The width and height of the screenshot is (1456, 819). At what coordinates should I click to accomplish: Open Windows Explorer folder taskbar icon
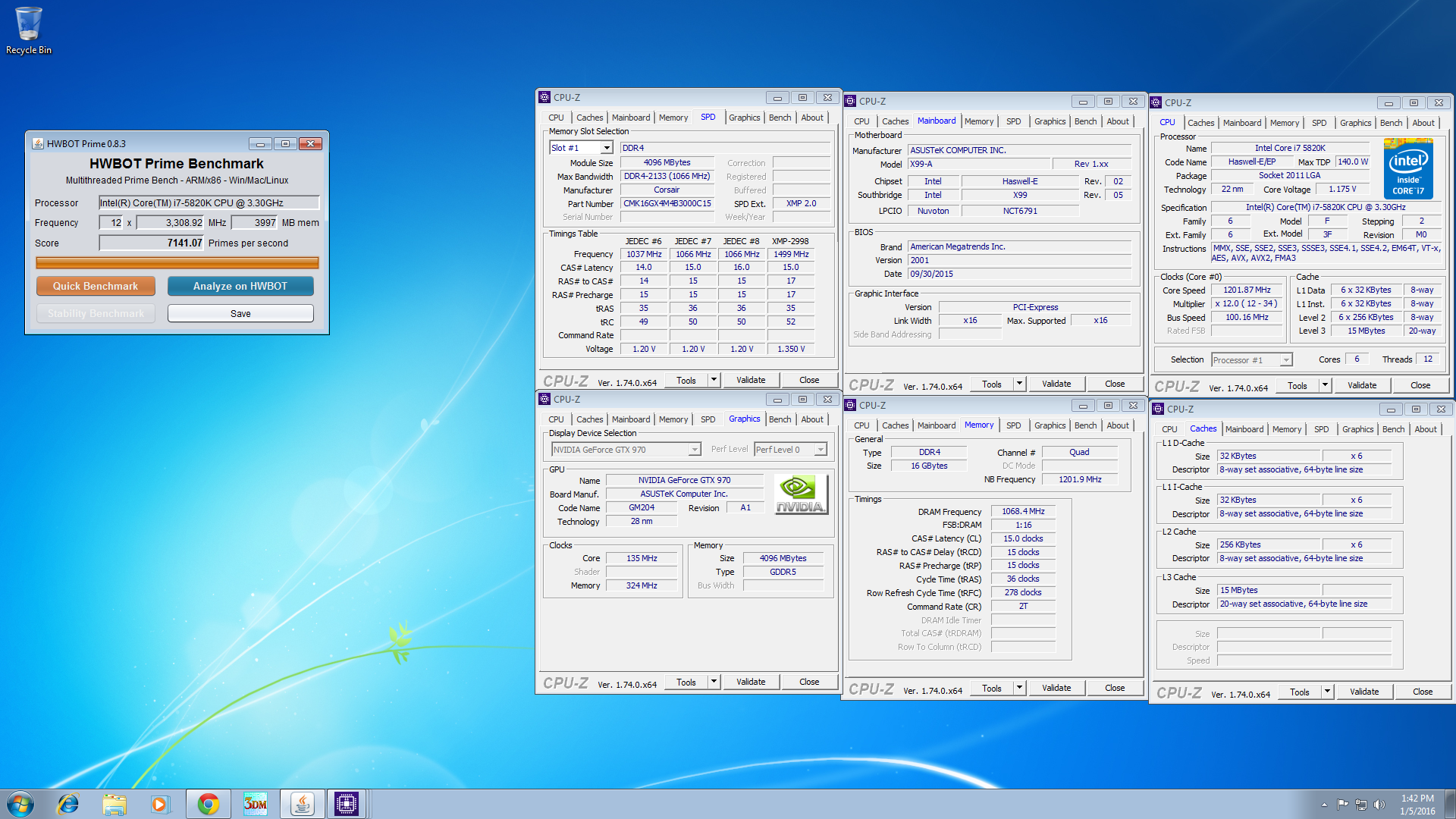[115, 804]
